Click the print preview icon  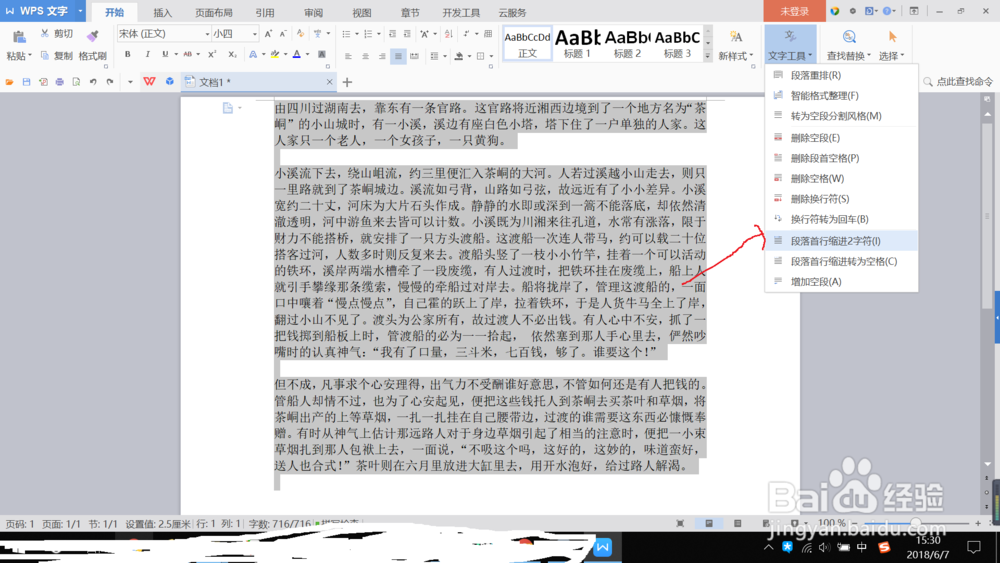click(x=76, y=82)
